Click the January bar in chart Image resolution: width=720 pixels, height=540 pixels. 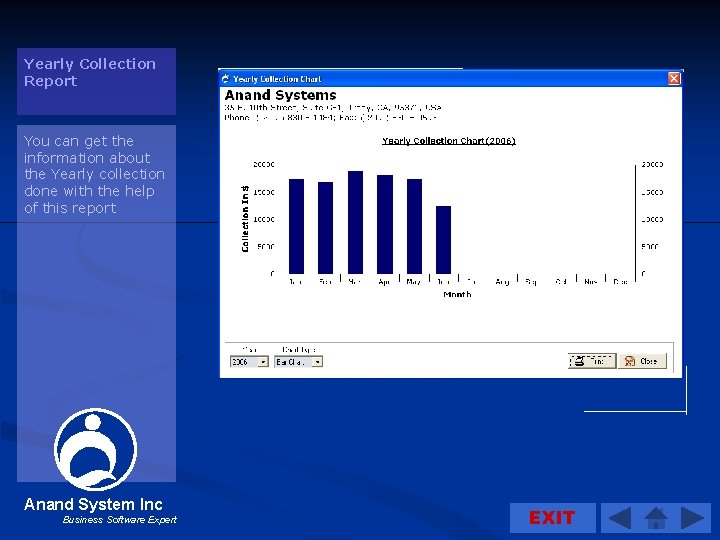[x=296, y=226]
